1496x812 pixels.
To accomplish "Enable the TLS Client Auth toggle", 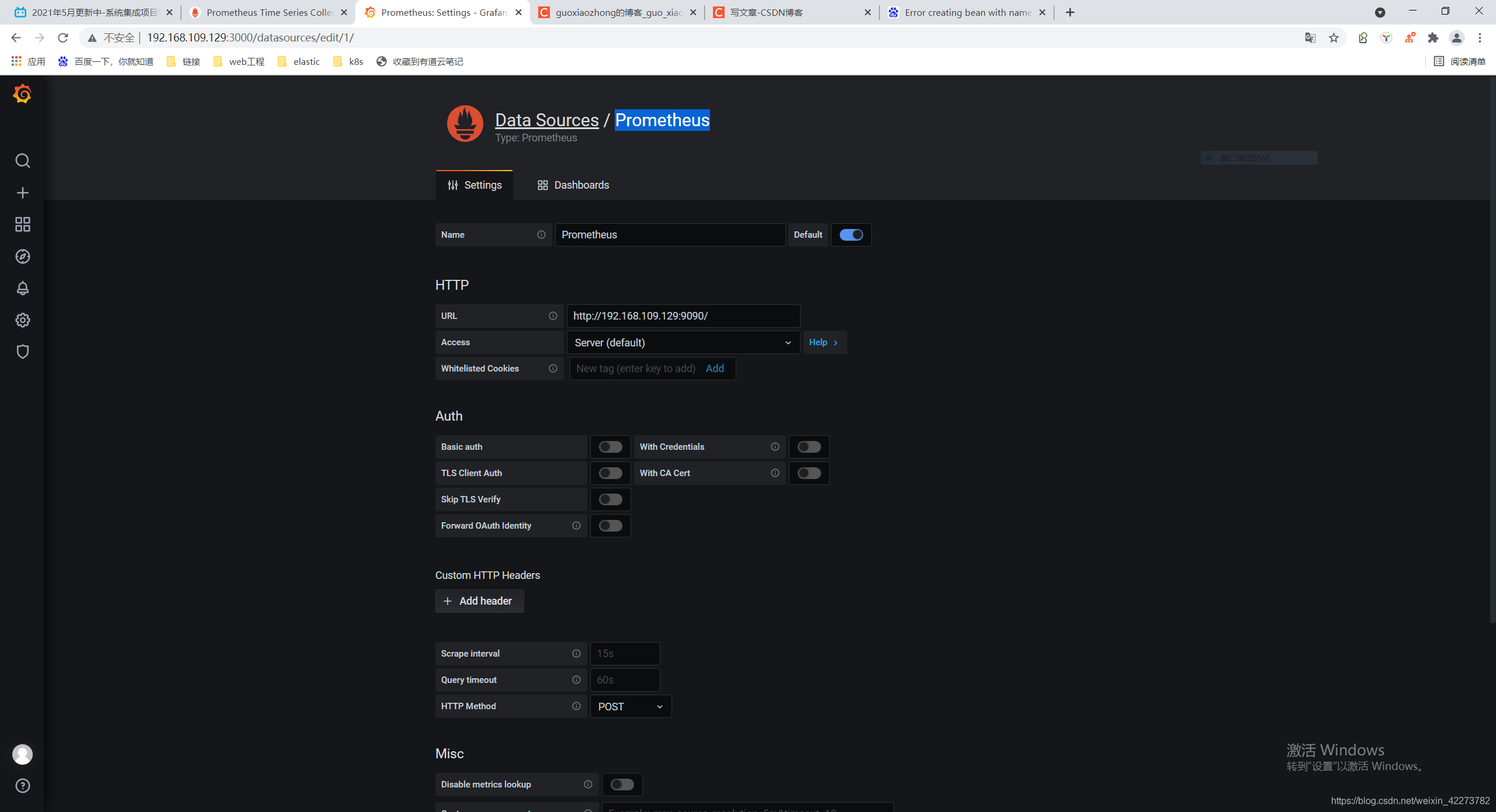I will coord(610,473).
